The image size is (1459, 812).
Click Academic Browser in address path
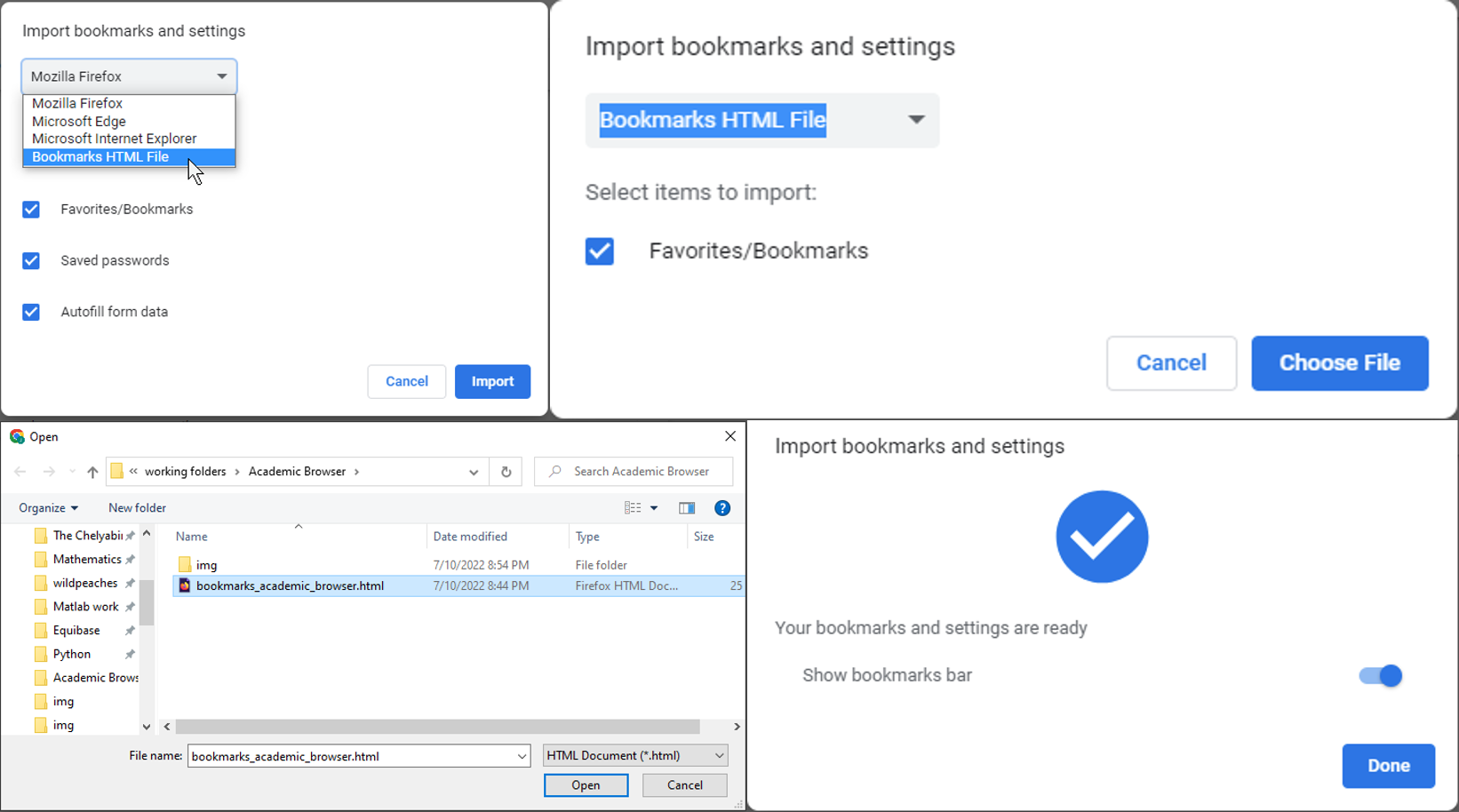tap(297, 472)
